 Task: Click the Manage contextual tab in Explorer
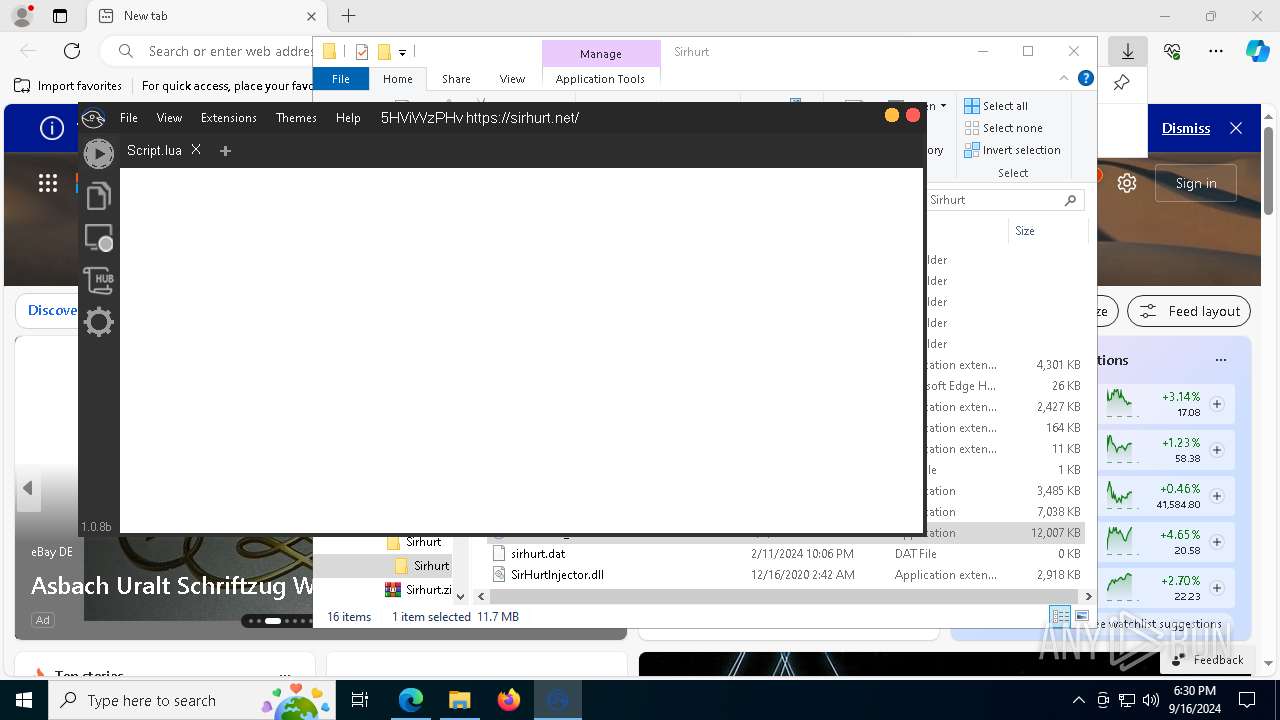[x=601, y=54]
